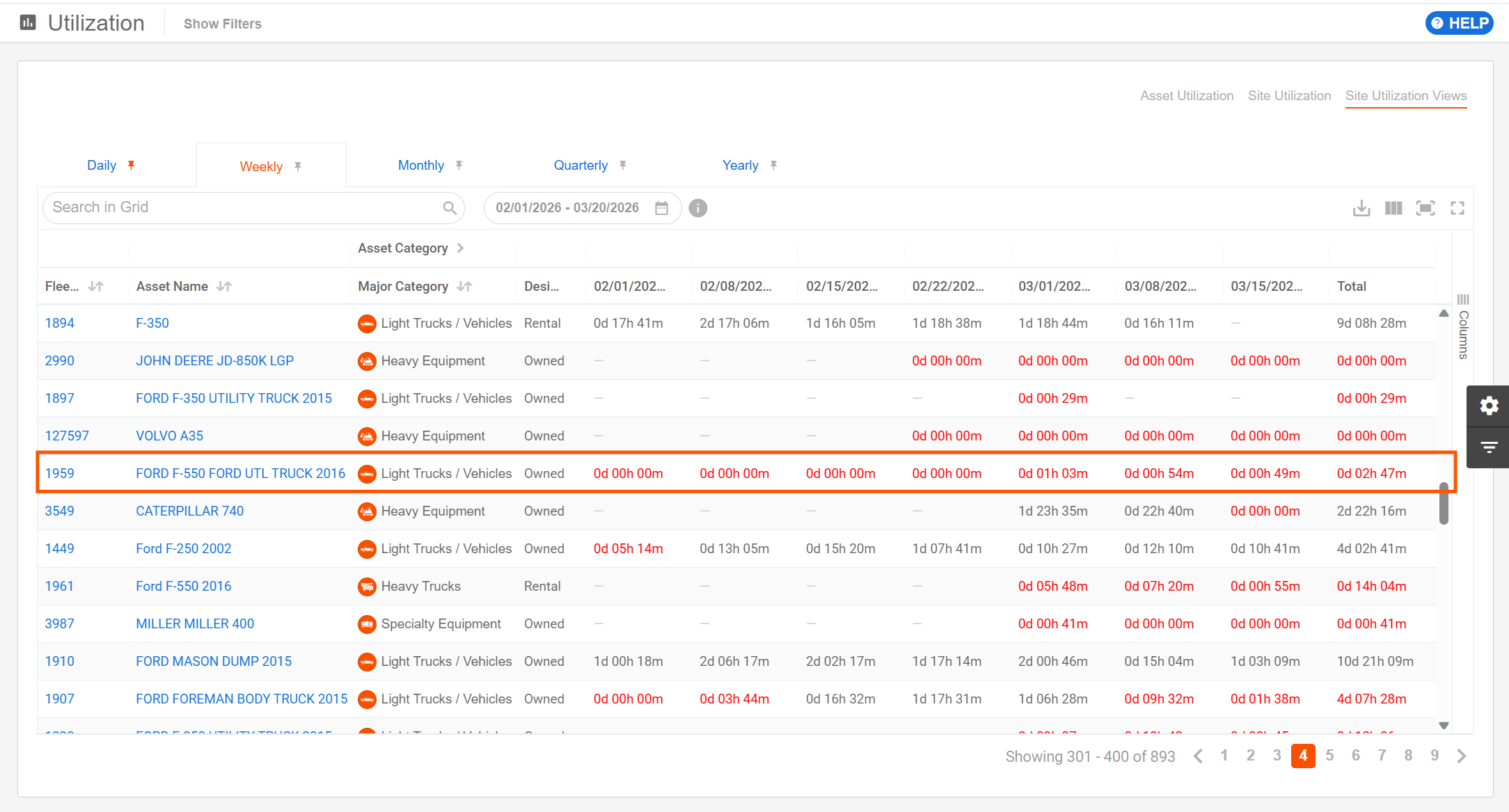Click the search magnifier icon

pos(450,207)
